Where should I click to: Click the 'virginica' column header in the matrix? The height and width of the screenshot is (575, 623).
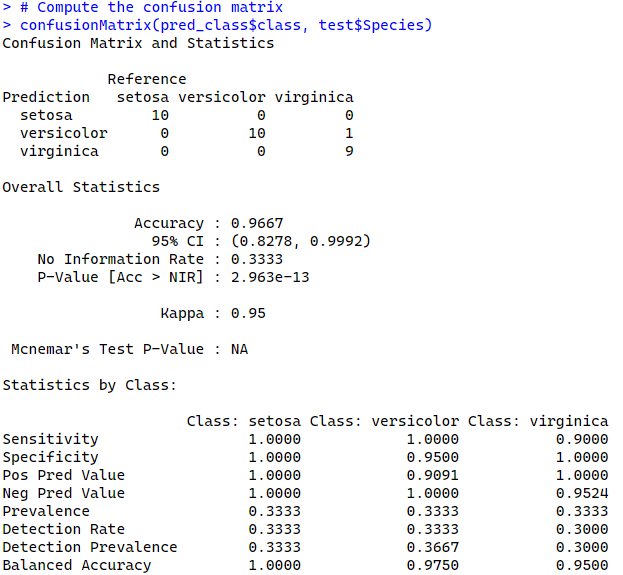(x=314, y=97)
